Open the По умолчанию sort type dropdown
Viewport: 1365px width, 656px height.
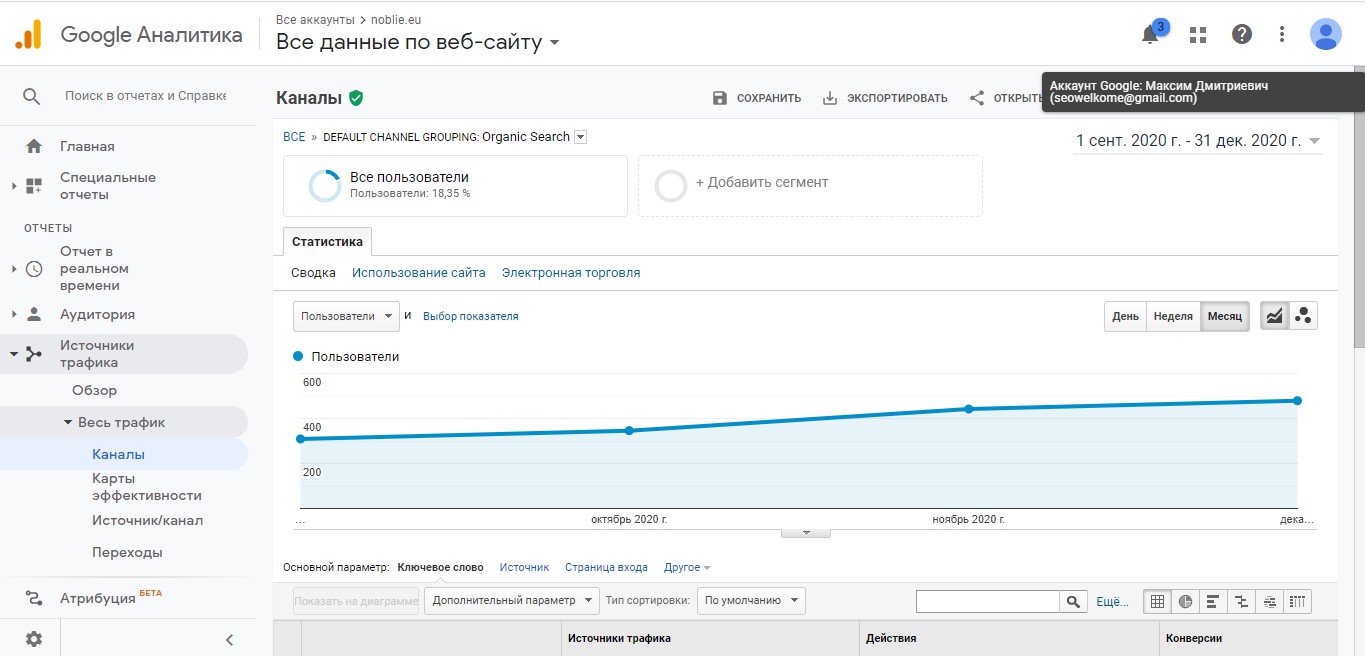[x=751, y=601]
